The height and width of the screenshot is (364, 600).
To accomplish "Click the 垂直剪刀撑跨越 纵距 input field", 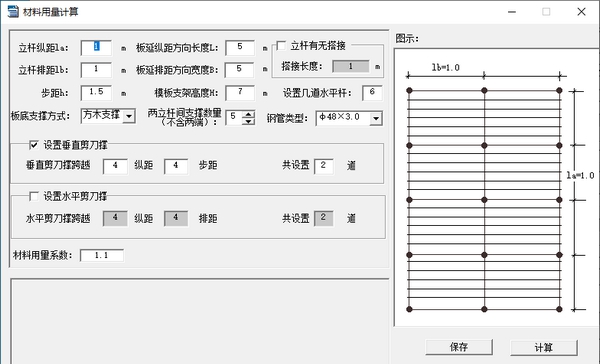I will [115, 166].
